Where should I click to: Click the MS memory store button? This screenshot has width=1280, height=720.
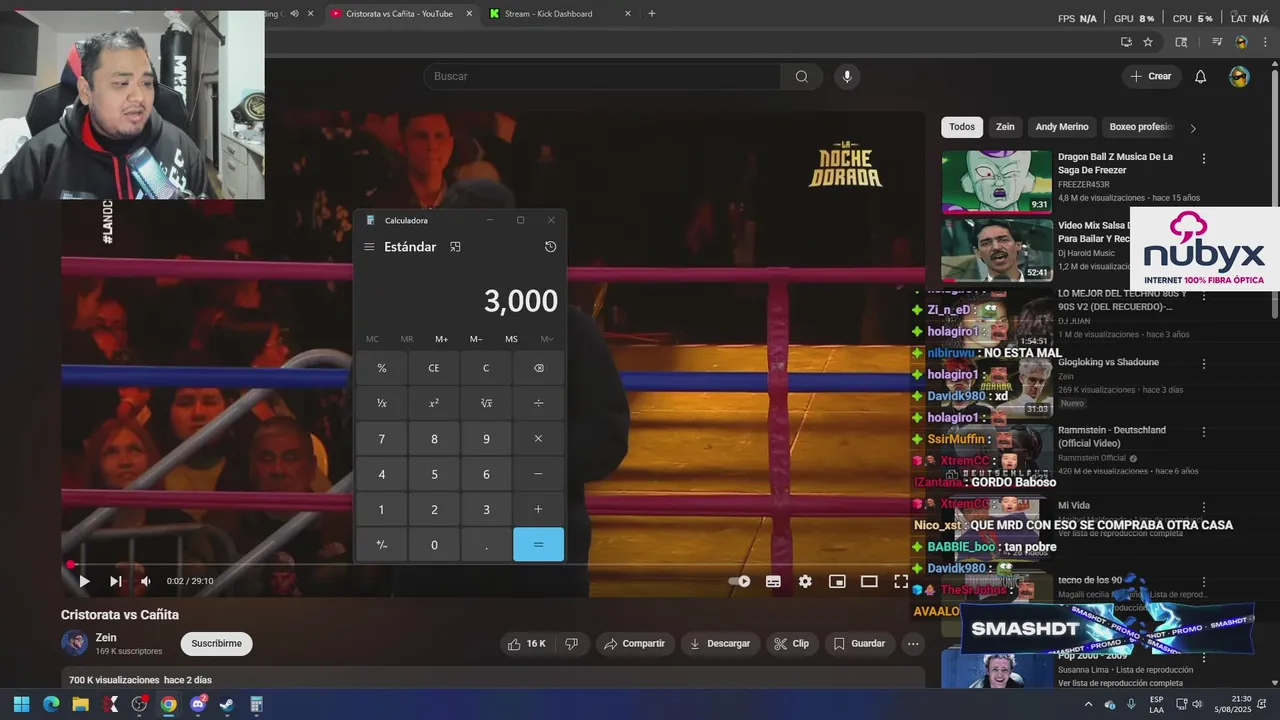click(x=511, y=339)
